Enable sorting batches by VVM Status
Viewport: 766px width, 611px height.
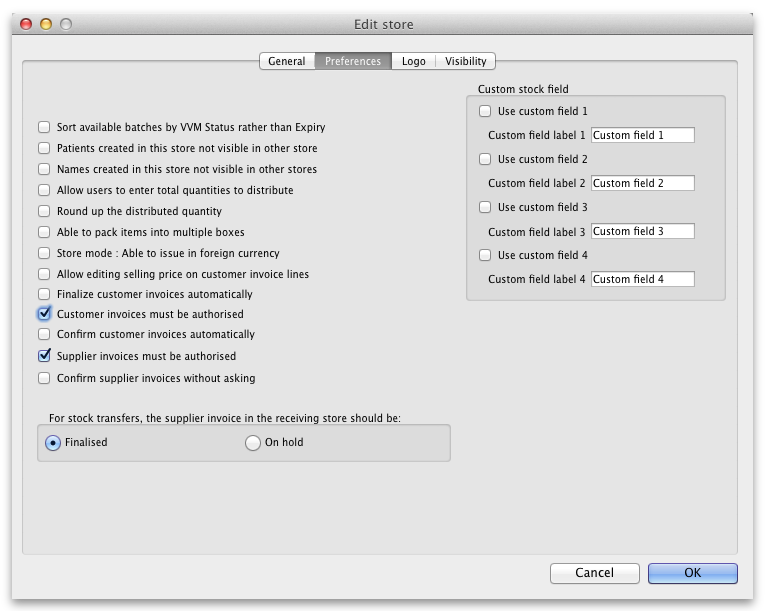tap(44, 127)
